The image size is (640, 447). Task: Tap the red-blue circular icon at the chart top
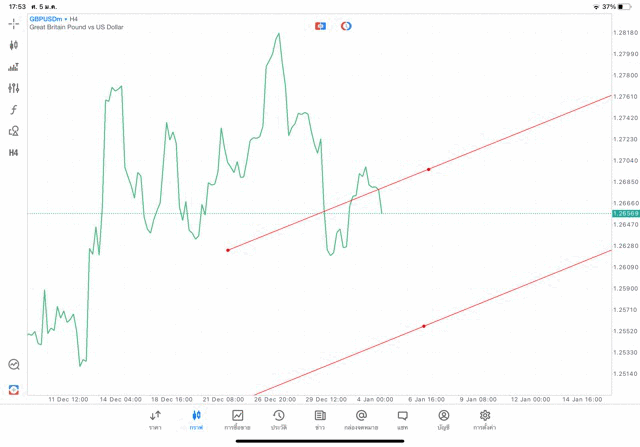pos(346,26)
